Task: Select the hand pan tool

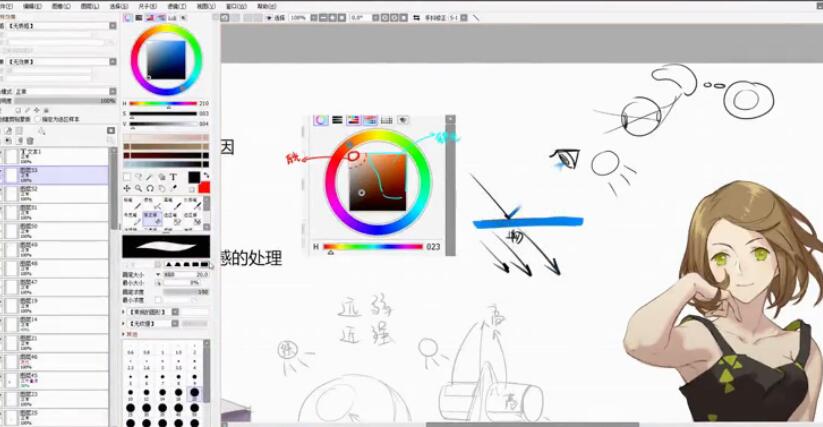Action: point(162,188)
